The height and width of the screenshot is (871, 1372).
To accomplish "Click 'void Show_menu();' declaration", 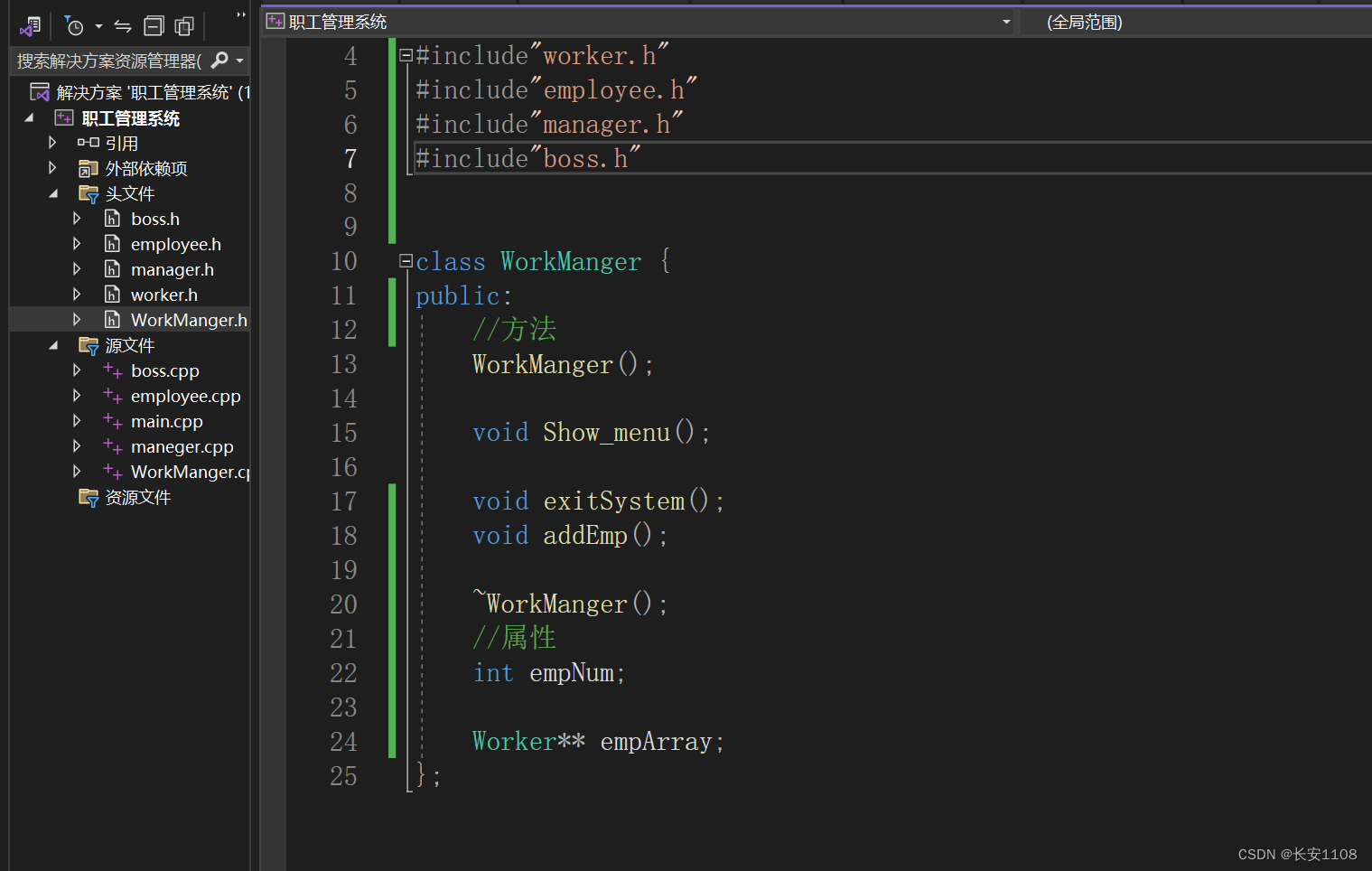I will pyautogui.click(x=592, y=433).
